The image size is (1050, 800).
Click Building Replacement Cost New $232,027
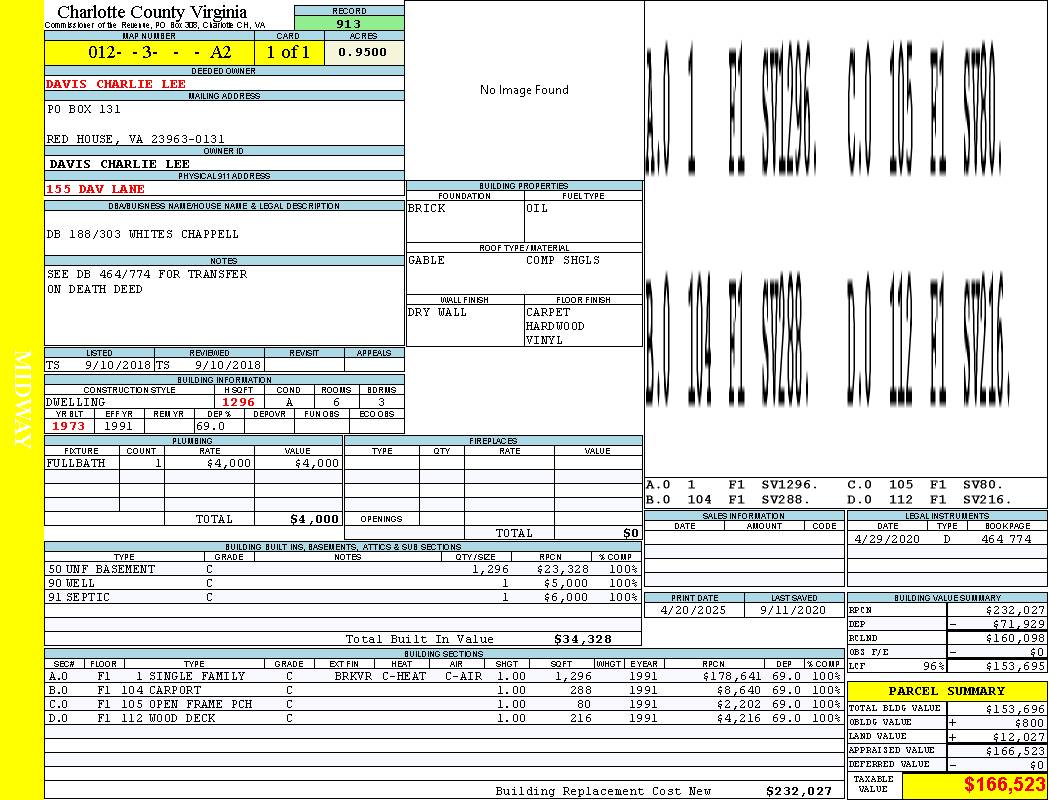tap(799, 791)
